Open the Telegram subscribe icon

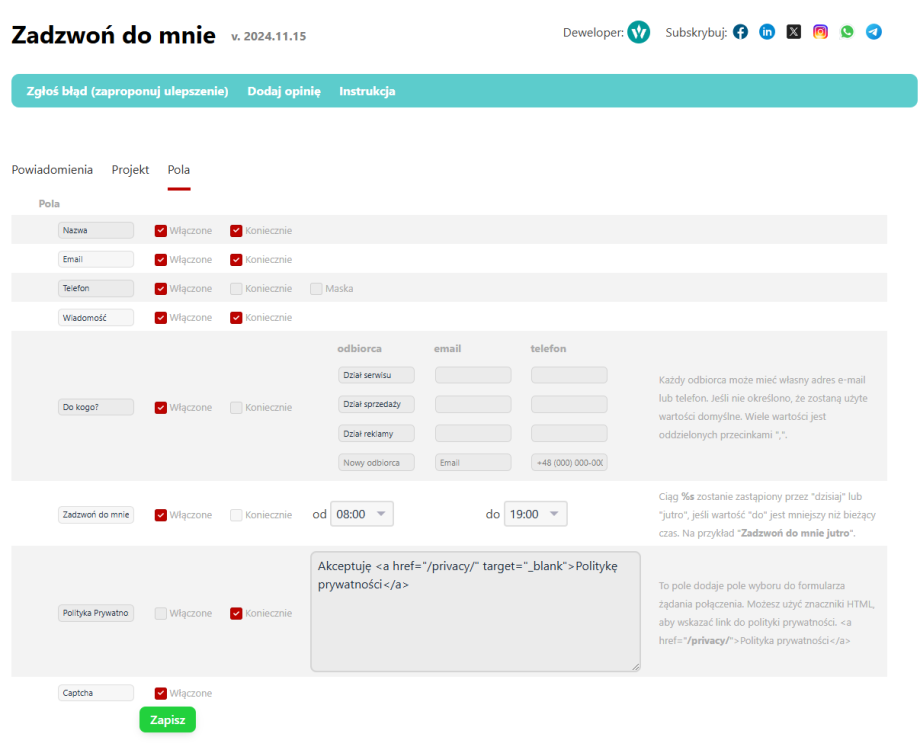874,32
